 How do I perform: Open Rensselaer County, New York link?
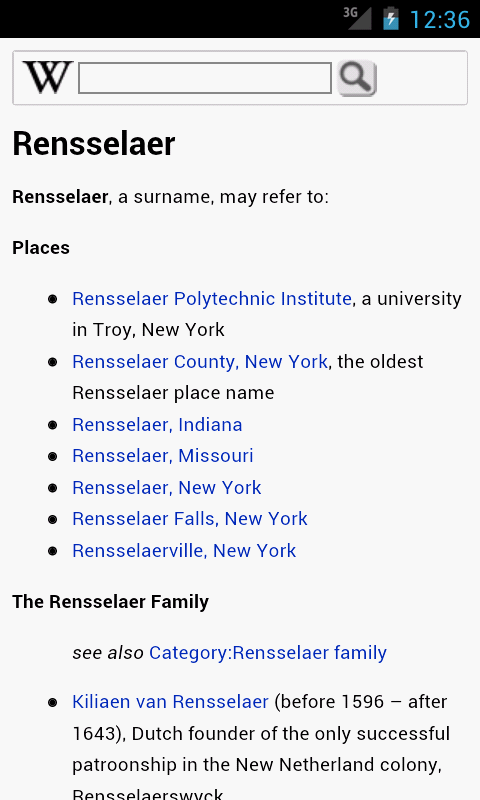tap(200, 361)
